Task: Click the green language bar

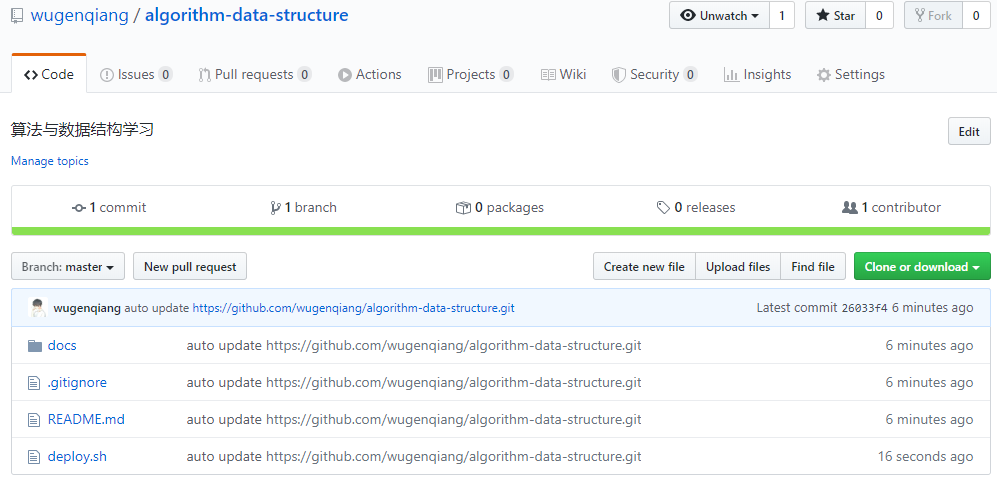Action: tap(501, 231)
